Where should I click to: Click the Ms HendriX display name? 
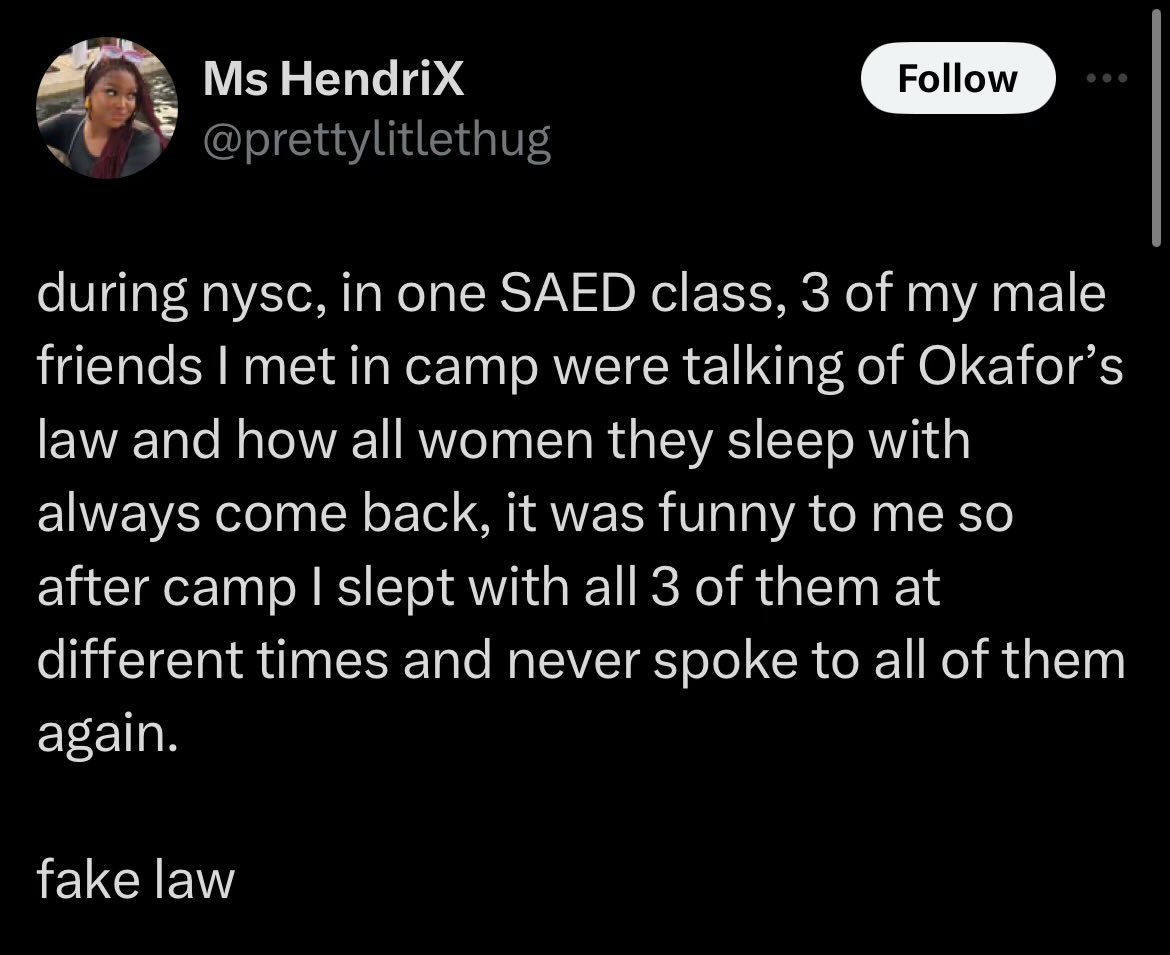333,79
